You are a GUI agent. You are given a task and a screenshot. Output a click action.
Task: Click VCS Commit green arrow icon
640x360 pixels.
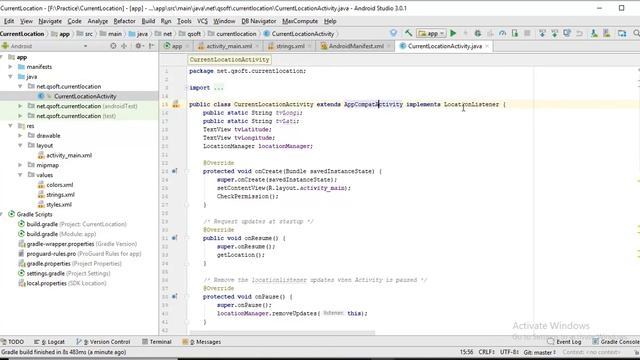pyautogui.click(x=554, y=33)
